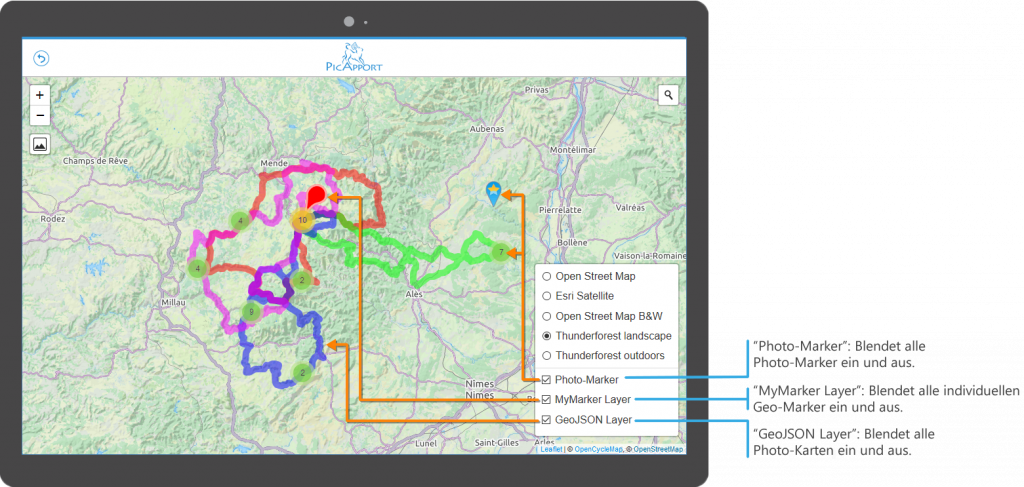
Task: Toggle the Photo-Marker checkbox
Action: pos(547,380)
